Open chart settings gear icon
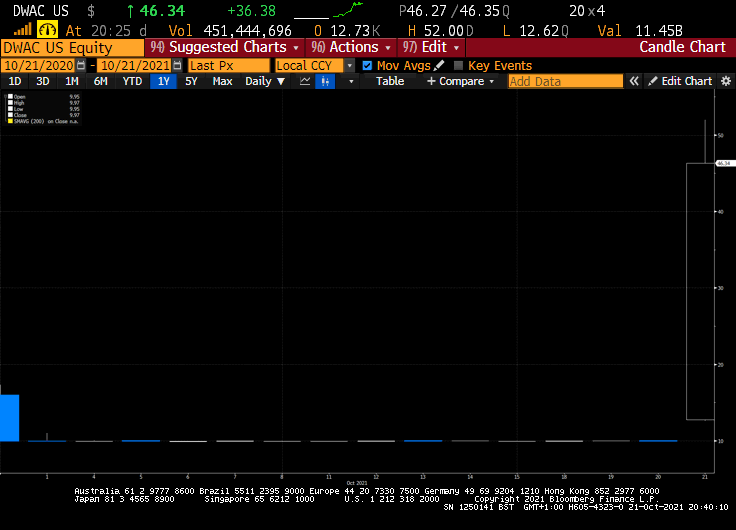Screen dimensions: 736x530 (x=726, y=81)
